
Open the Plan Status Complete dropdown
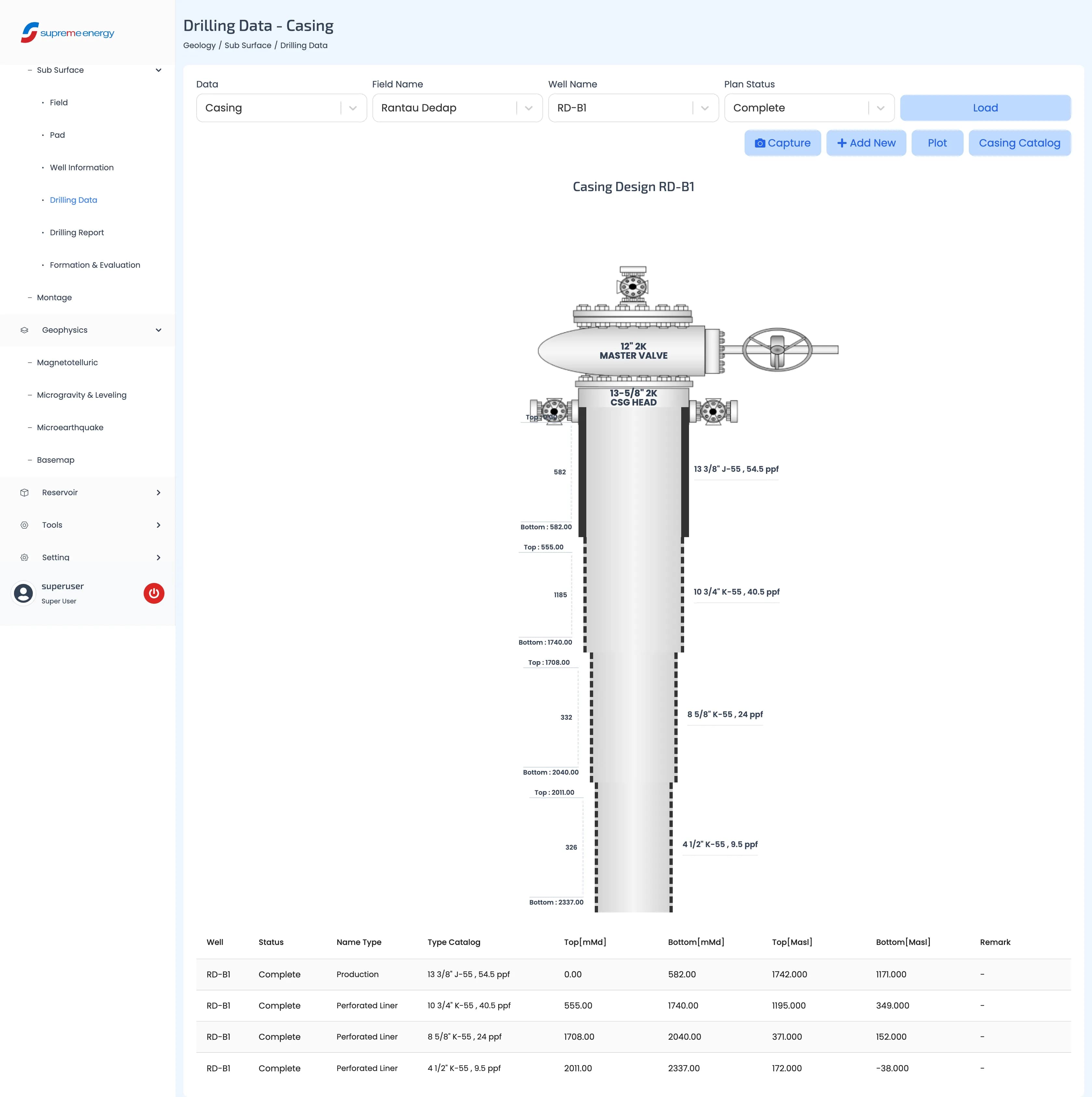click(x=809, y=108)
